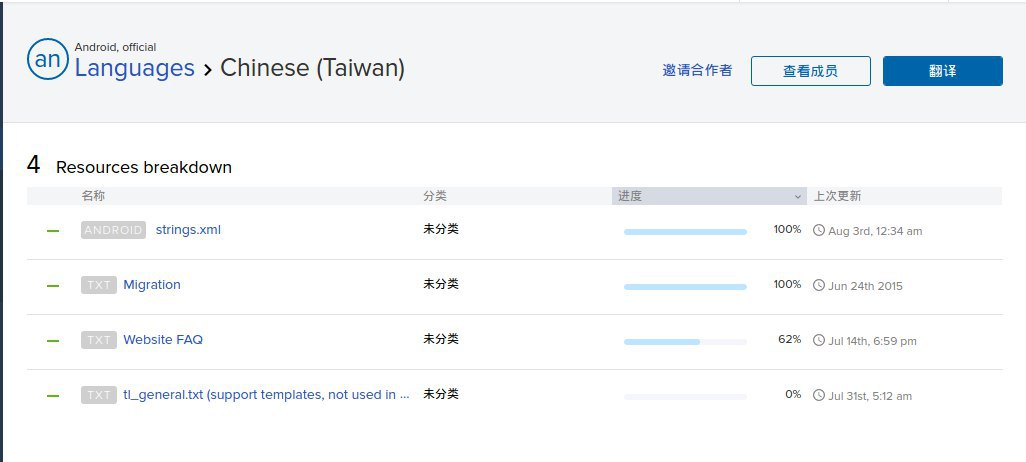Click the ANDROID badge next to strings.xml
Image resolution: width=1026 pixels, height=462 pixels.
[113, 230]
